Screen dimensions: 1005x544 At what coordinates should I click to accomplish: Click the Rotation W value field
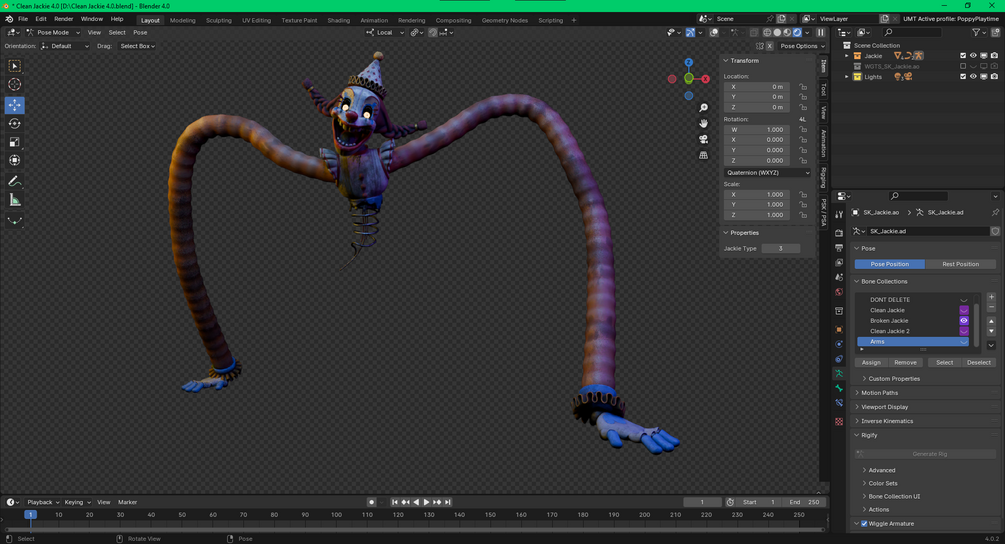756,129
